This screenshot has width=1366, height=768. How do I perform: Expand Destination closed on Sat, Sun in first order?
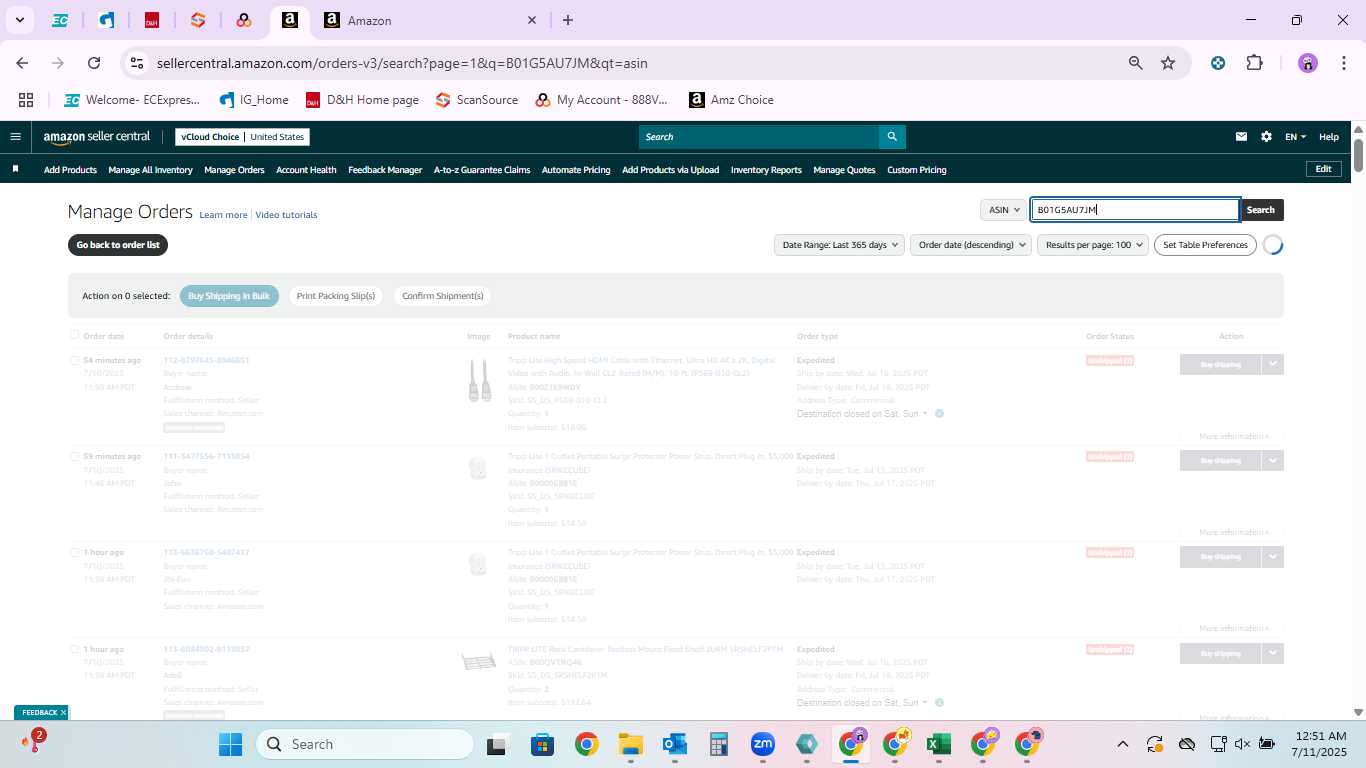(x=863, y=414)
